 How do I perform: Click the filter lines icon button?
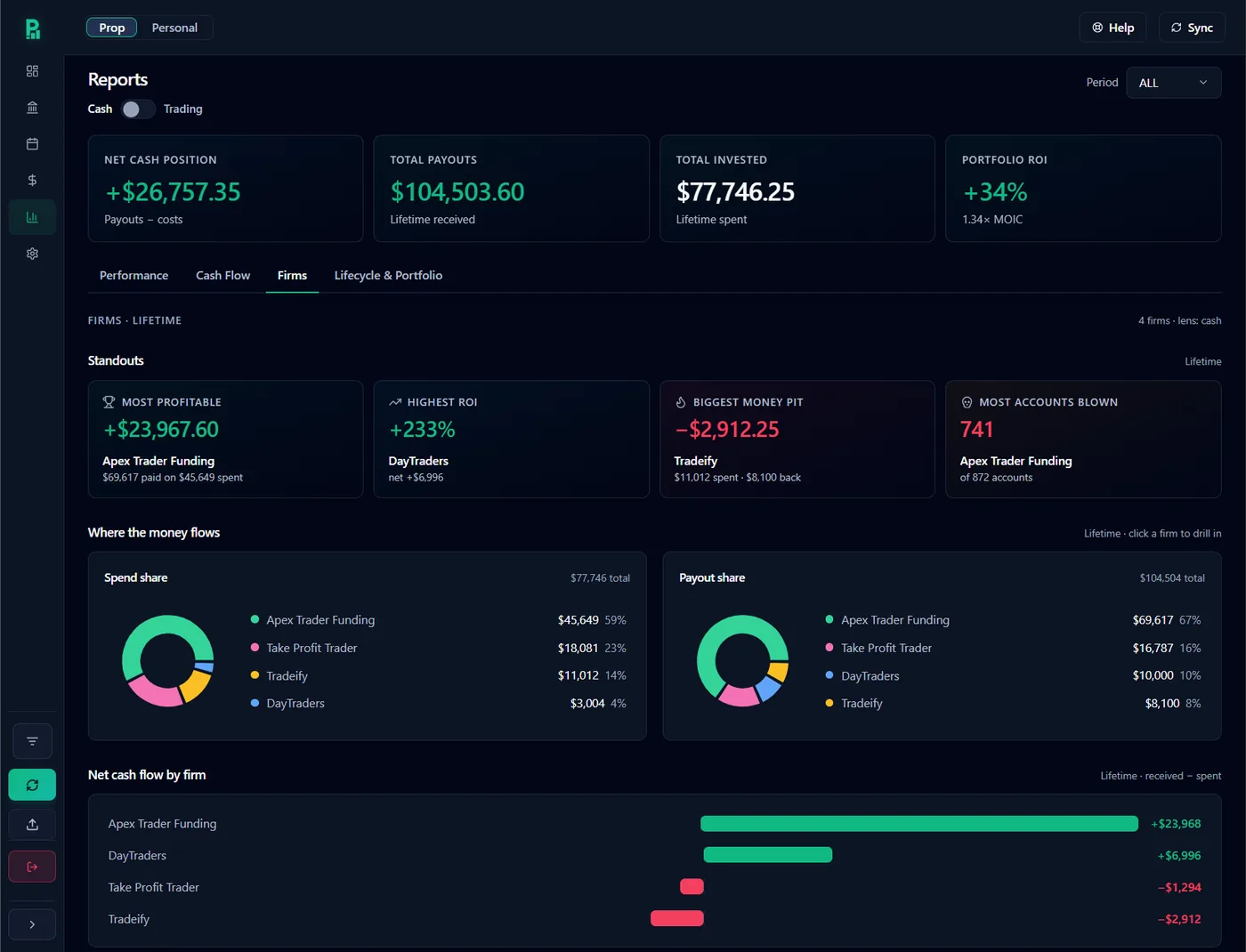pos(32,741)
